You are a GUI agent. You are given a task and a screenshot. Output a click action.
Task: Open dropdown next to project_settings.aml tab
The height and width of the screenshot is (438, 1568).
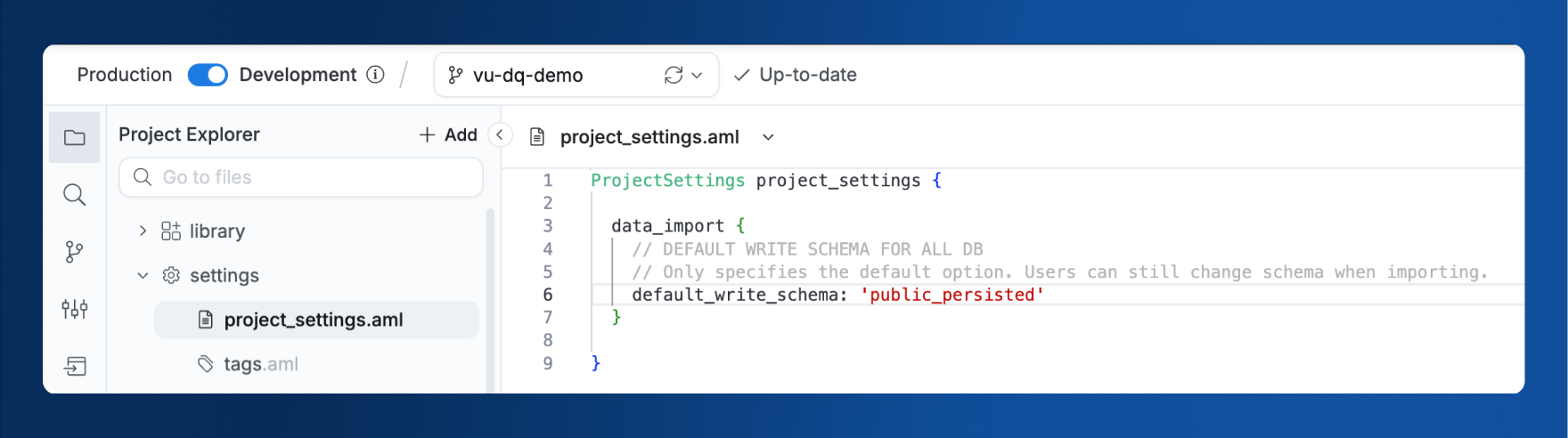point(768,137)
